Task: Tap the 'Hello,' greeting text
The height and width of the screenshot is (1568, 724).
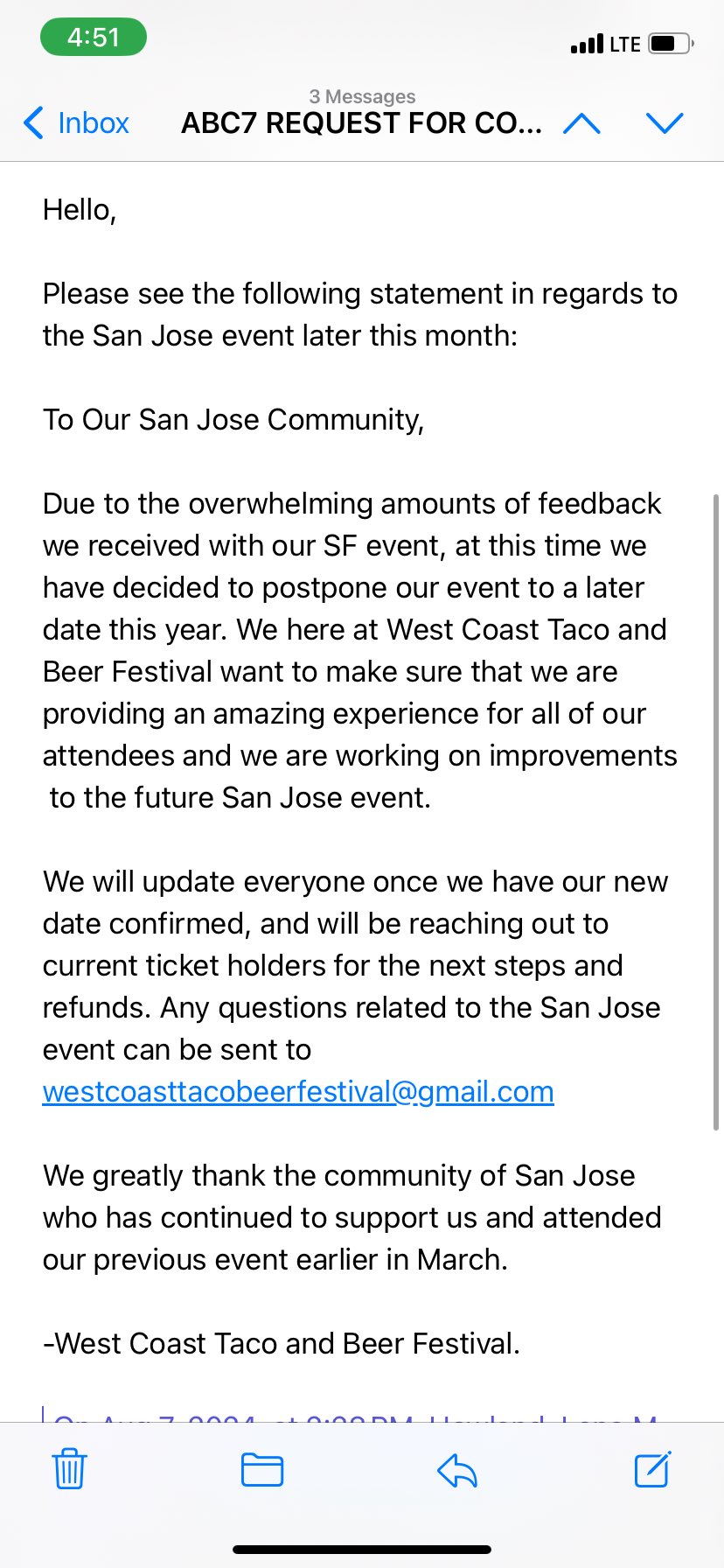Action: click(x=80, y=210)
